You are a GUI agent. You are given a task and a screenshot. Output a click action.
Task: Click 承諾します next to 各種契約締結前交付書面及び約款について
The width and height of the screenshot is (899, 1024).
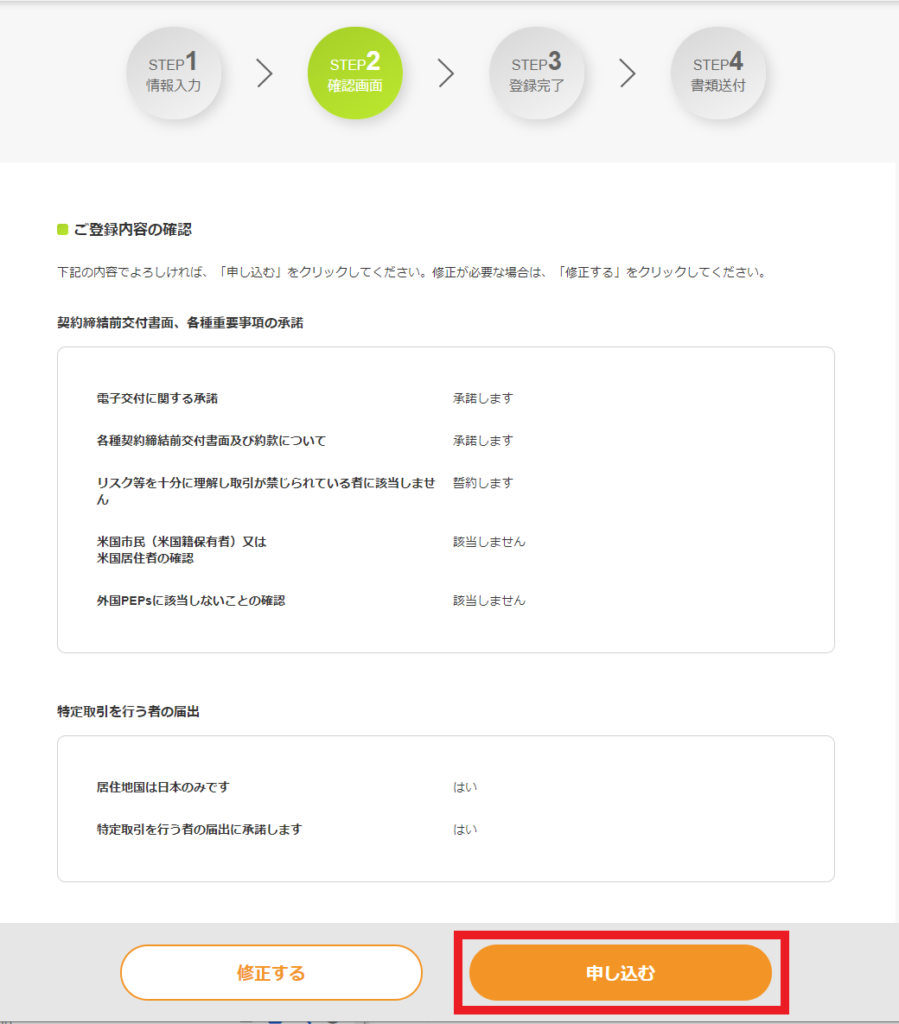[x=483, y=441]
